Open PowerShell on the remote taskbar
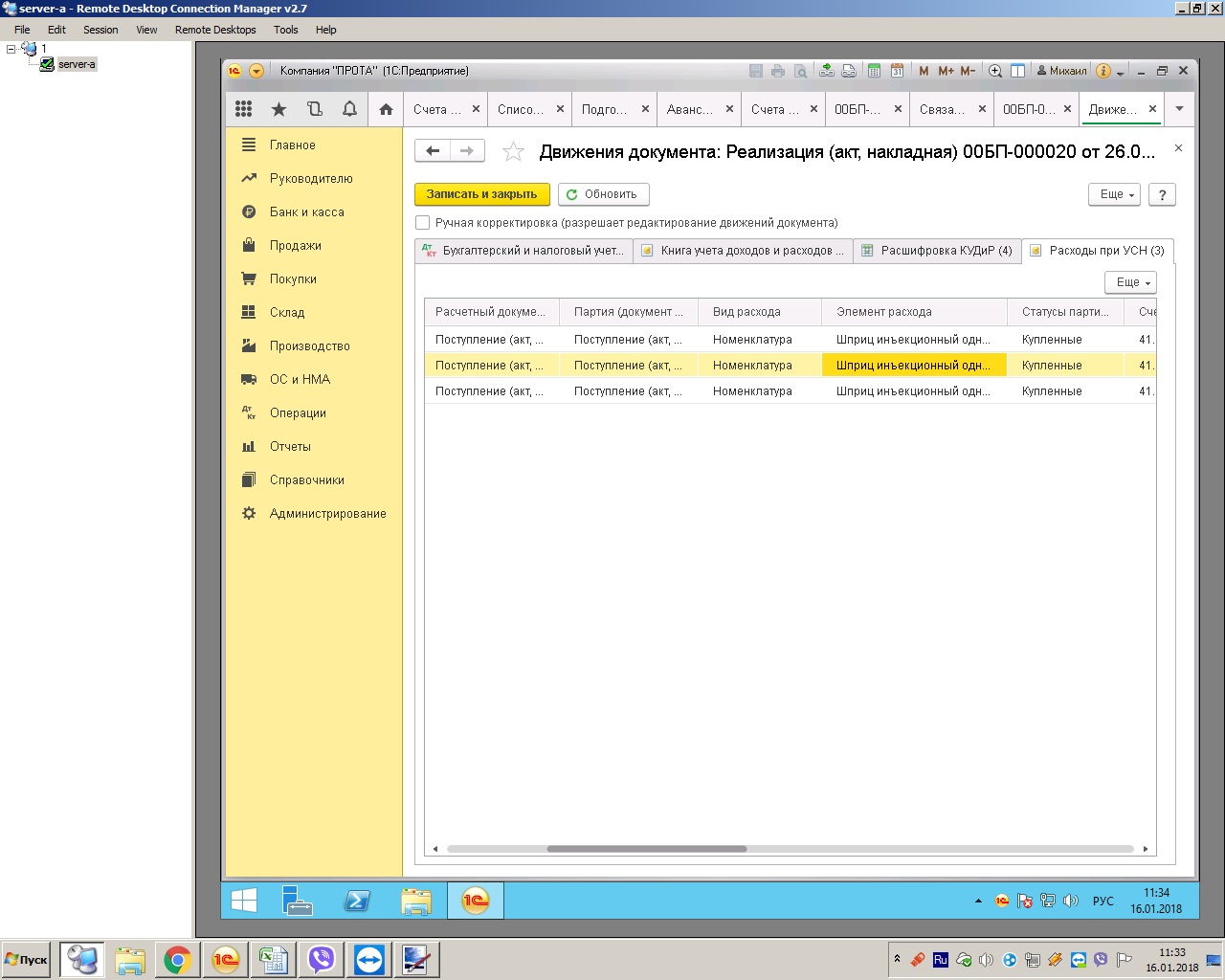 [357, 901]
